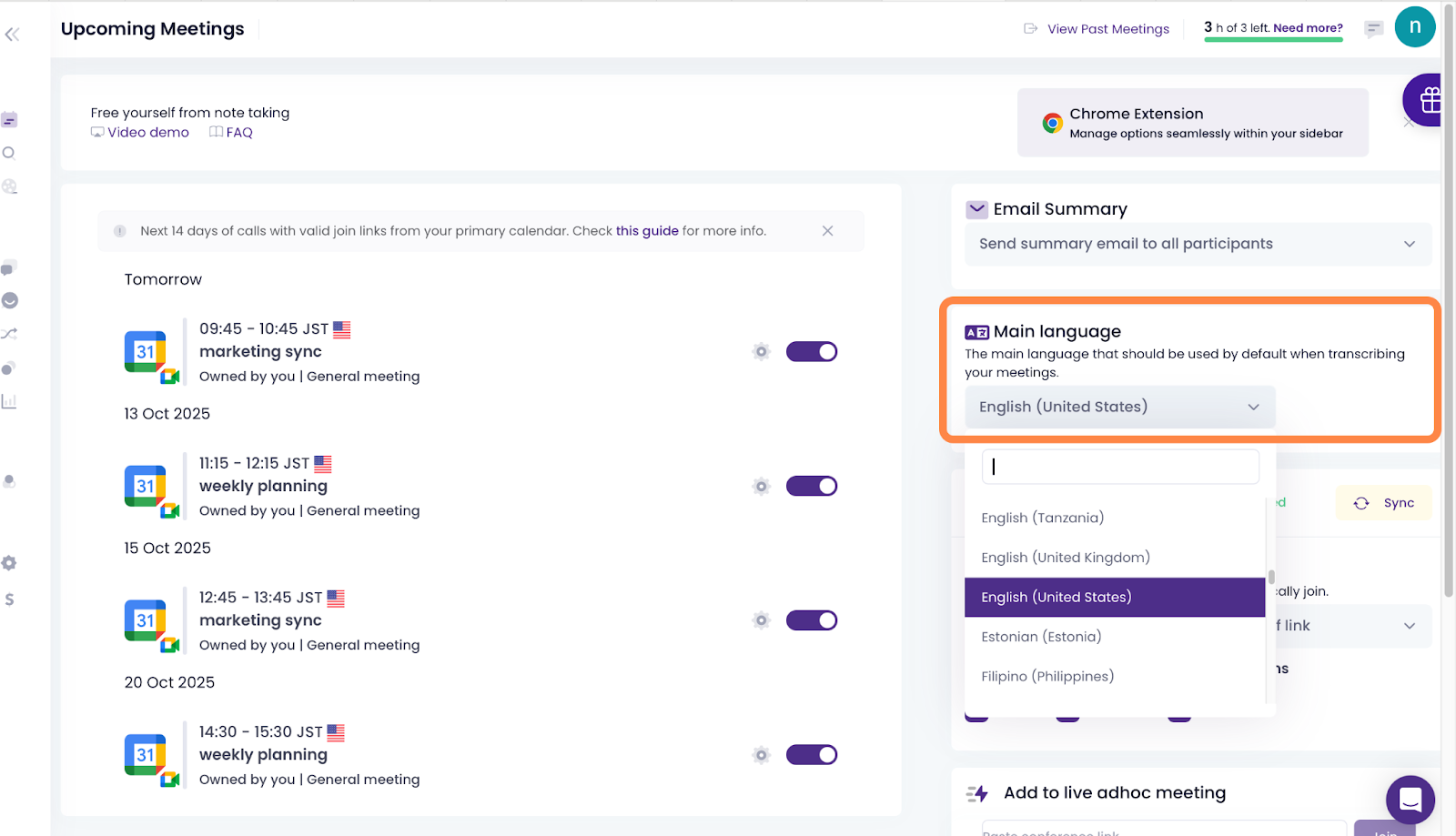Open the search icon in the sidebar
Screen dimensions: 1456x836
(x=9, y=154)
